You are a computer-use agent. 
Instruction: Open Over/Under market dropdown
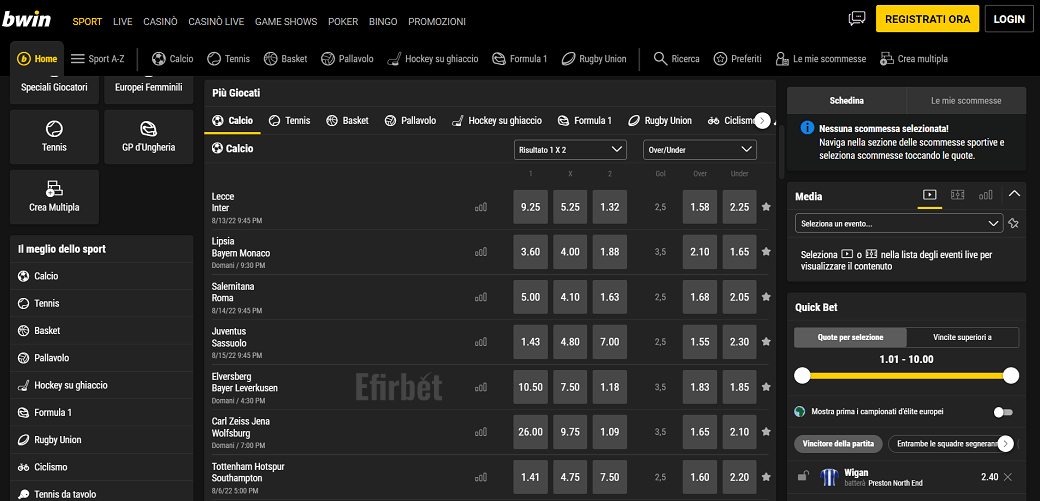tap(700, 150)
